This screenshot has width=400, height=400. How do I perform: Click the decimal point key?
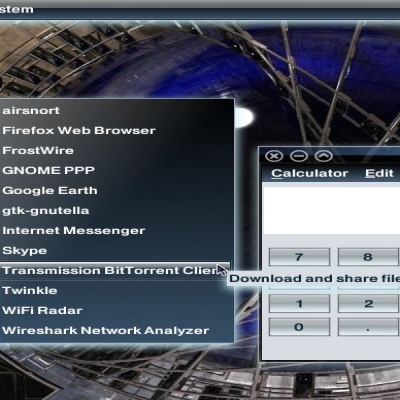(368, 327)
